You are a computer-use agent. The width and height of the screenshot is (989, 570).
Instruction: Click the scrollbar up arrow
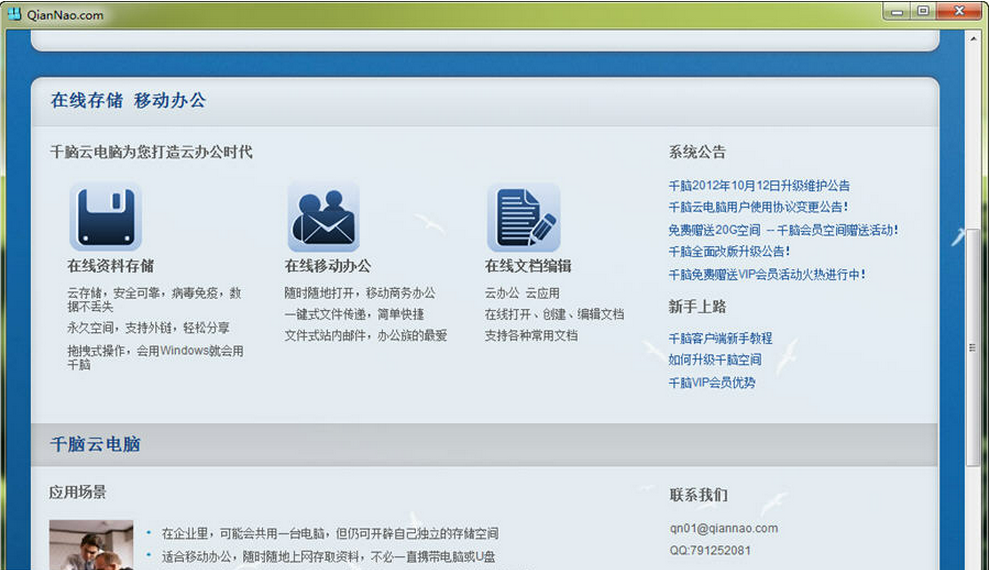tap(973, 38)
